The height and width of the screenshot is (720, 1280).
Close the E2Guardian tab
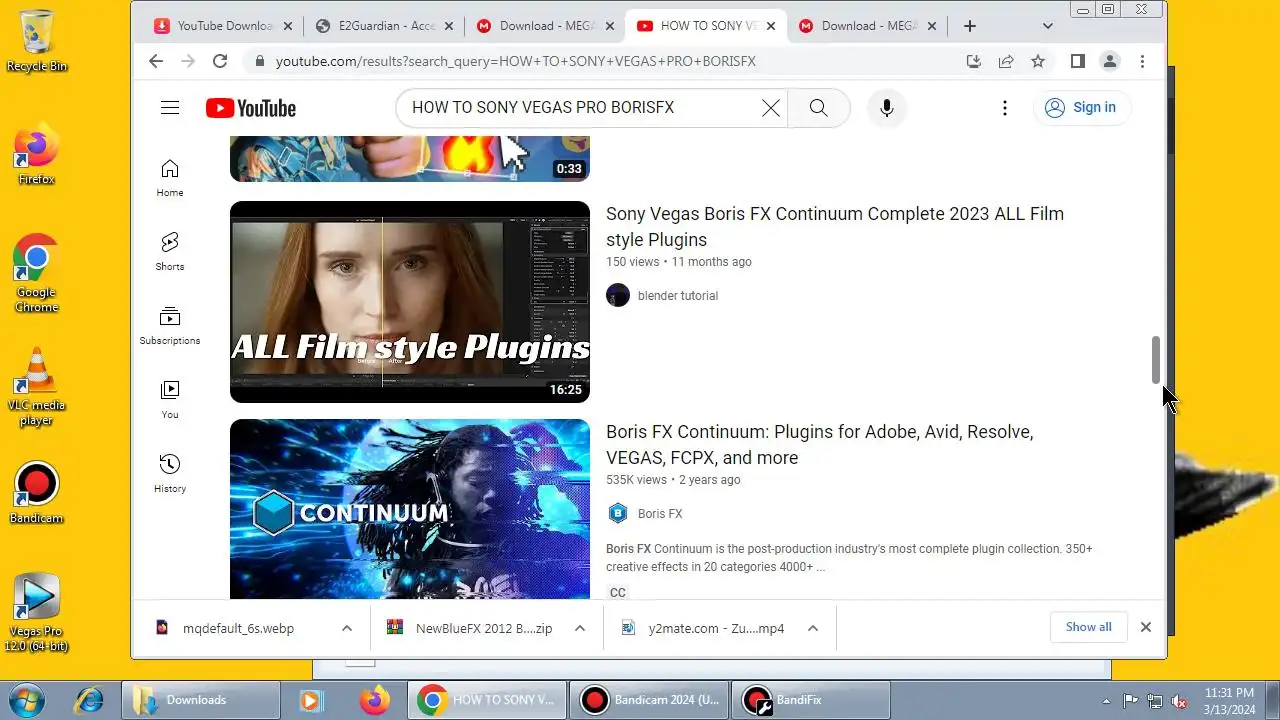tap(448, 26)
